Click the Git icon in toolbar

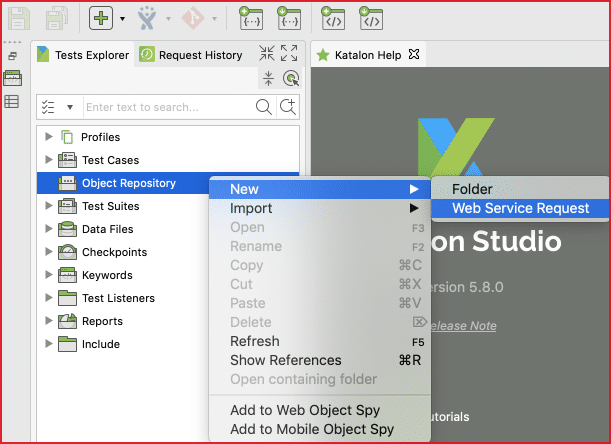pyautogui.click(x=193, y=18)
